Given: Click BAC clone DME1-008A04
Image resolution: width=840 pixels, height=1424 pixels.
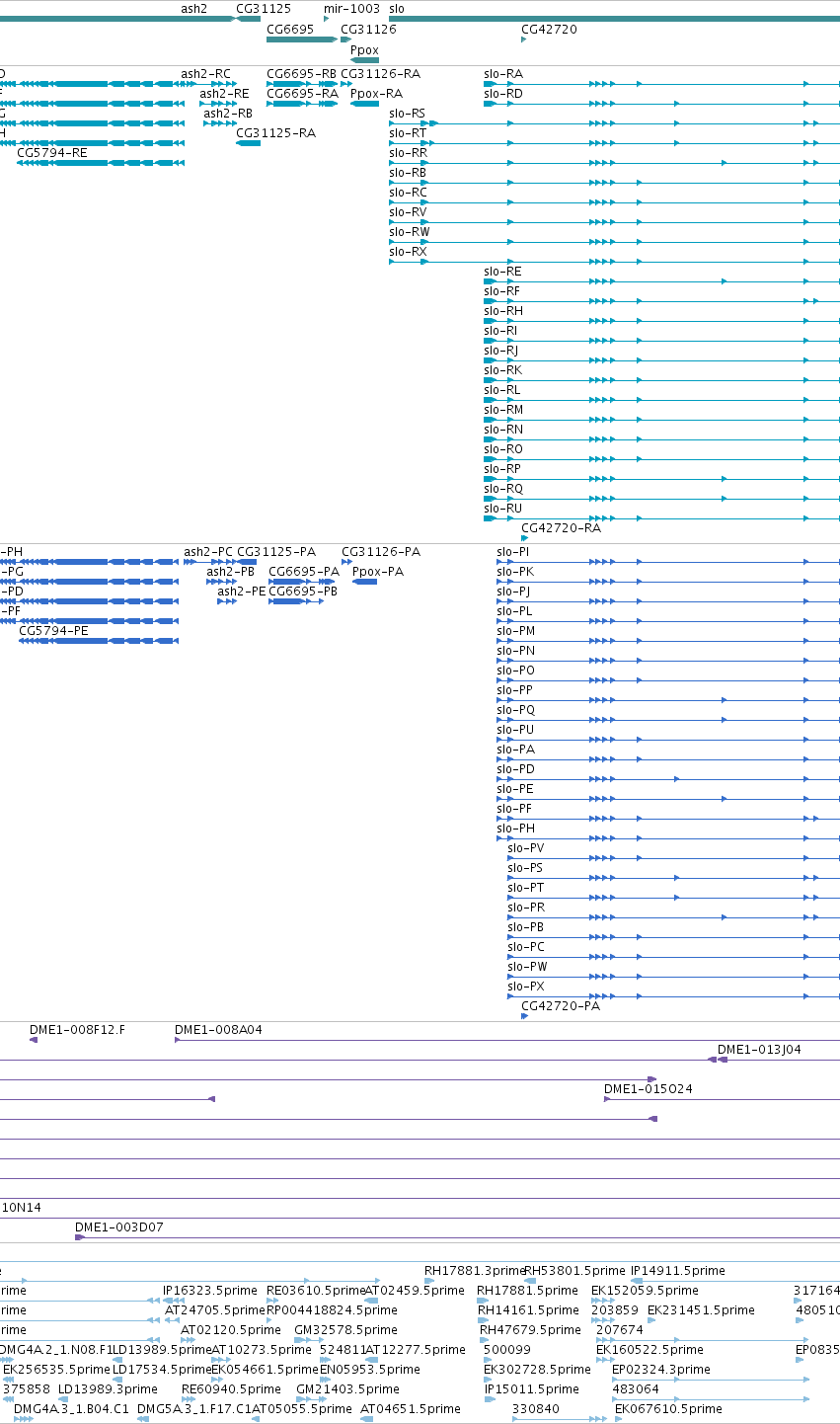Looking at the screenshot, I should pyautogui.click(x=218, y=1030).
